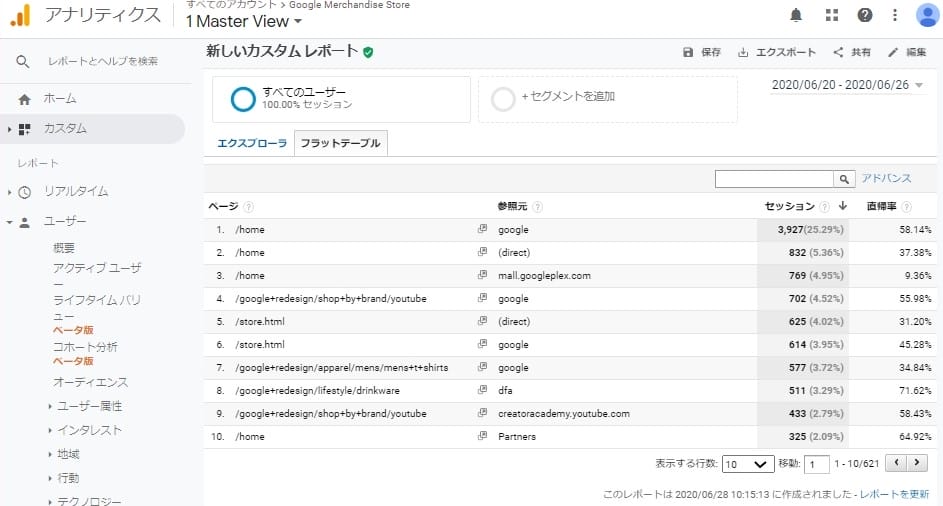943x506 pixels.
Task: Open the rows-per-page dropdown showing 10
Action: 748,464
